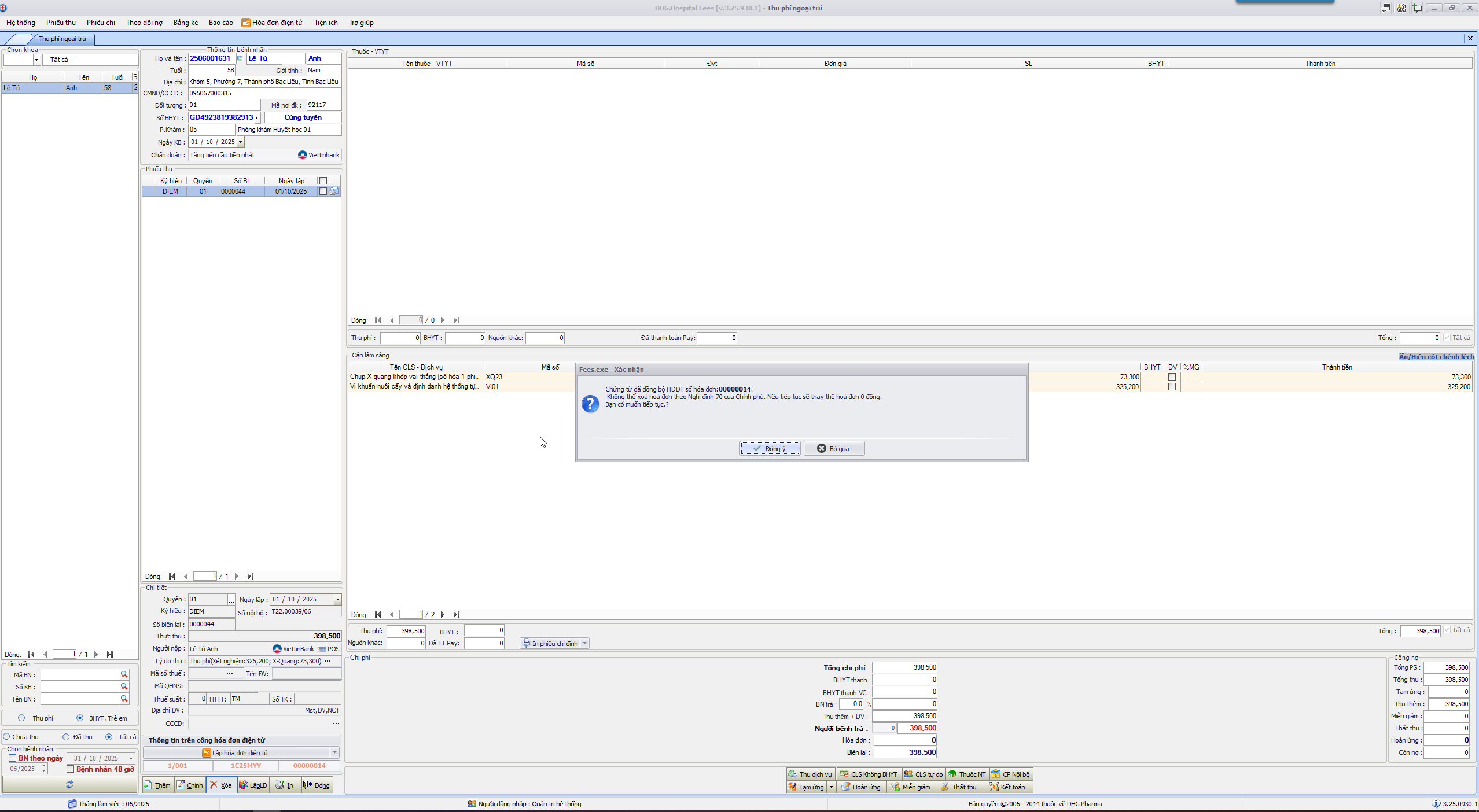Image resolution: width=1479 pixels, height=812 pixels.
Task: Click the In print button
Action: (285, 785)
